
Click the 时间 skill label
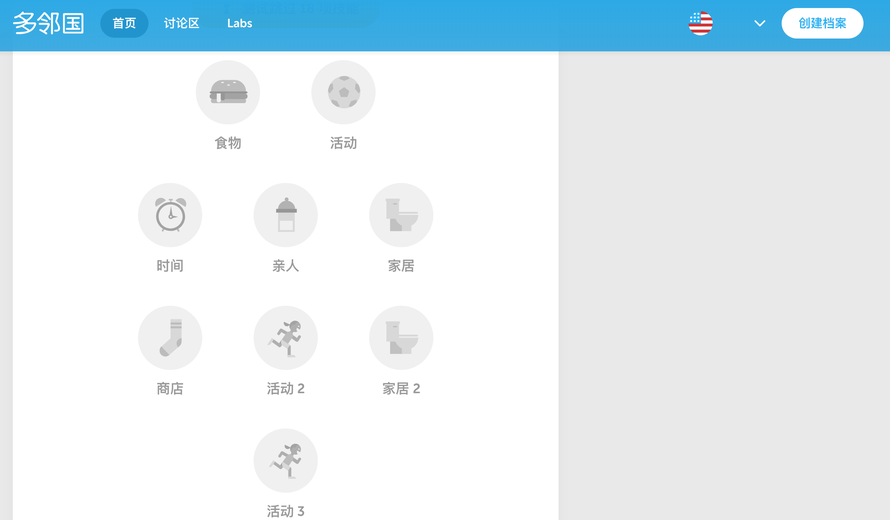pyautogui.click(x=170, y=266)
